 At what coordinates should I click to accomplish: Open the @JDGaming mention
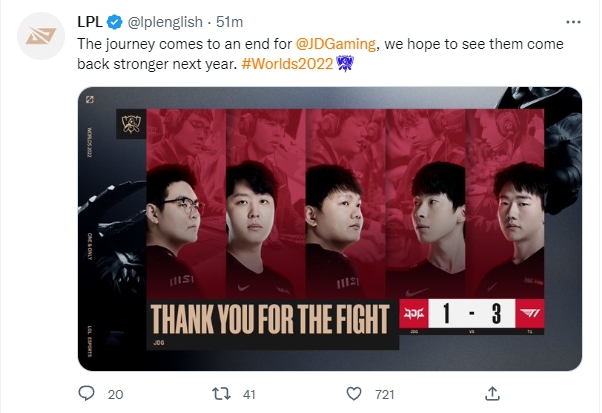[336, 44]
